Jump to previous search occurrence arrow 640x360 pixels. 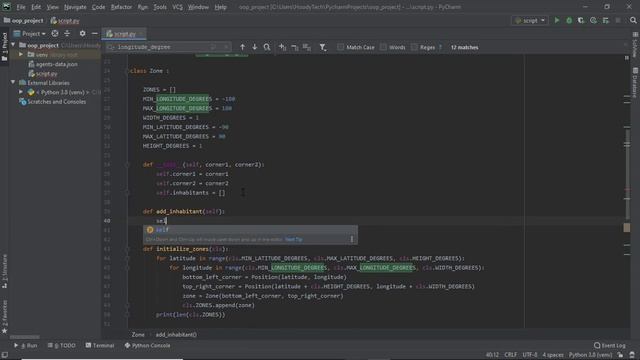242,47
